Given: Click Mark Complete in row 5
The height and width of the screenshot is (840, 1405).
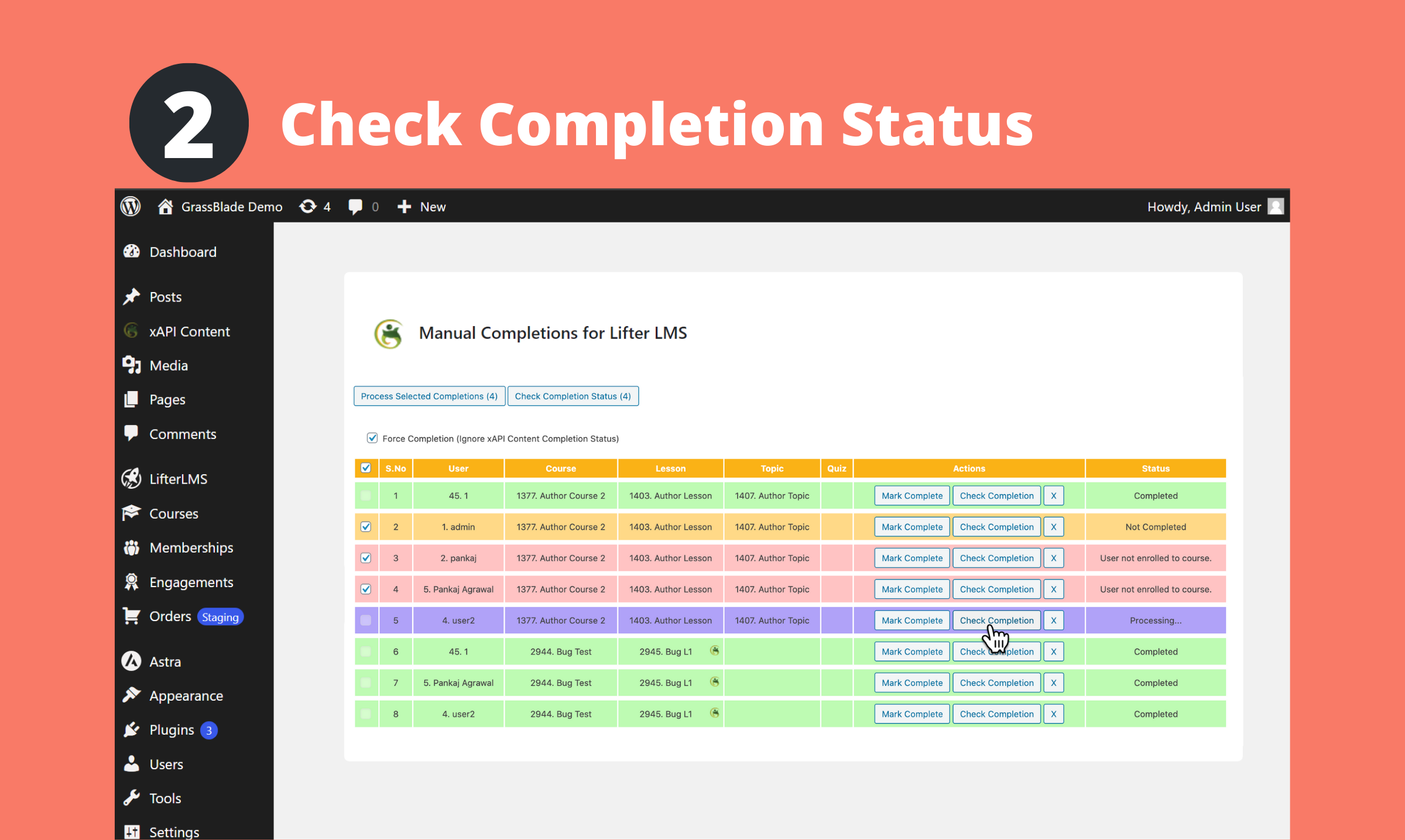Looking at the screenshot, I should pos(912,620).
